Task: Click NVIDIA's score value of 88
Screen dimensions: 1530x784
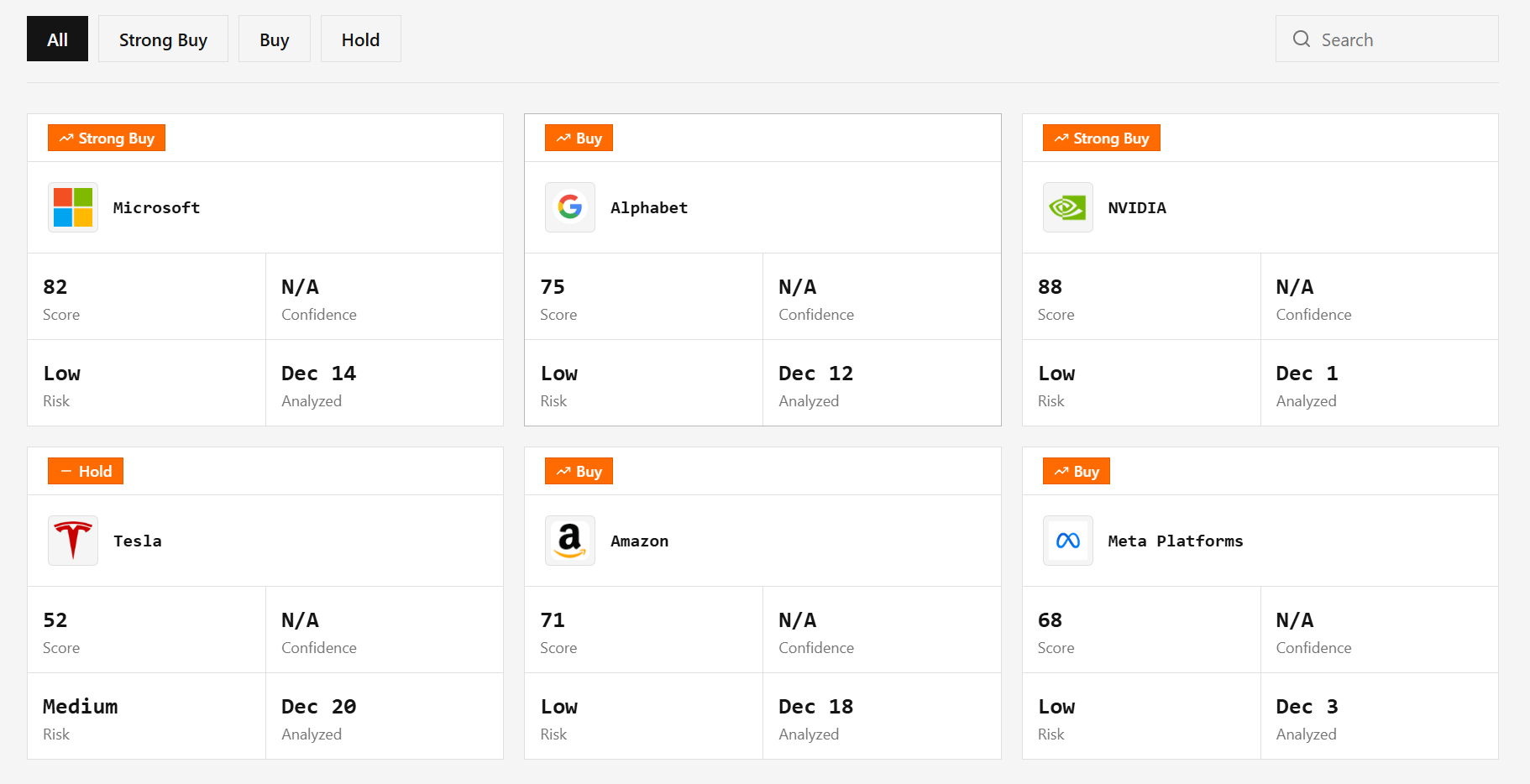Action: pos(1050,286)
